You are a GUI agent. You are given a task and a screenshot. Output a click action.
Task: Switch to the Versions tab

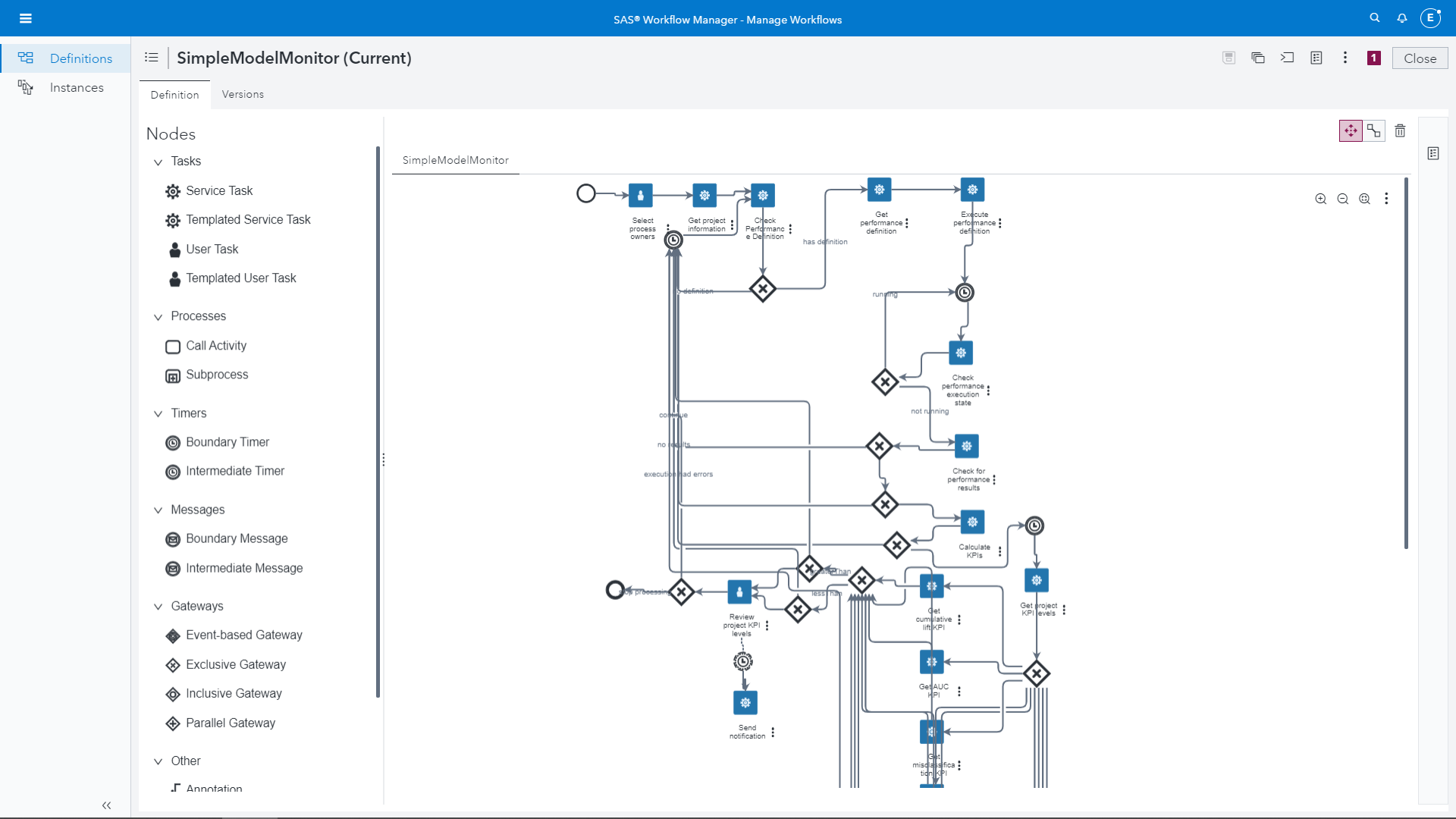[243, 95]
